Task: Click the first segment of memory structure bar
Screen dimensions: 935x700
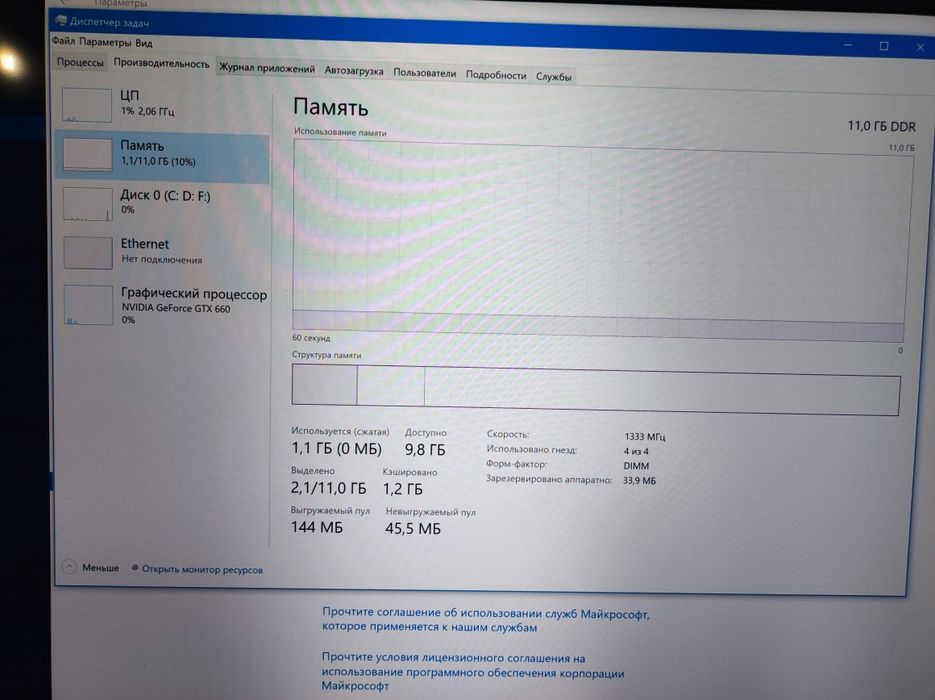Action: click(324, 385)
